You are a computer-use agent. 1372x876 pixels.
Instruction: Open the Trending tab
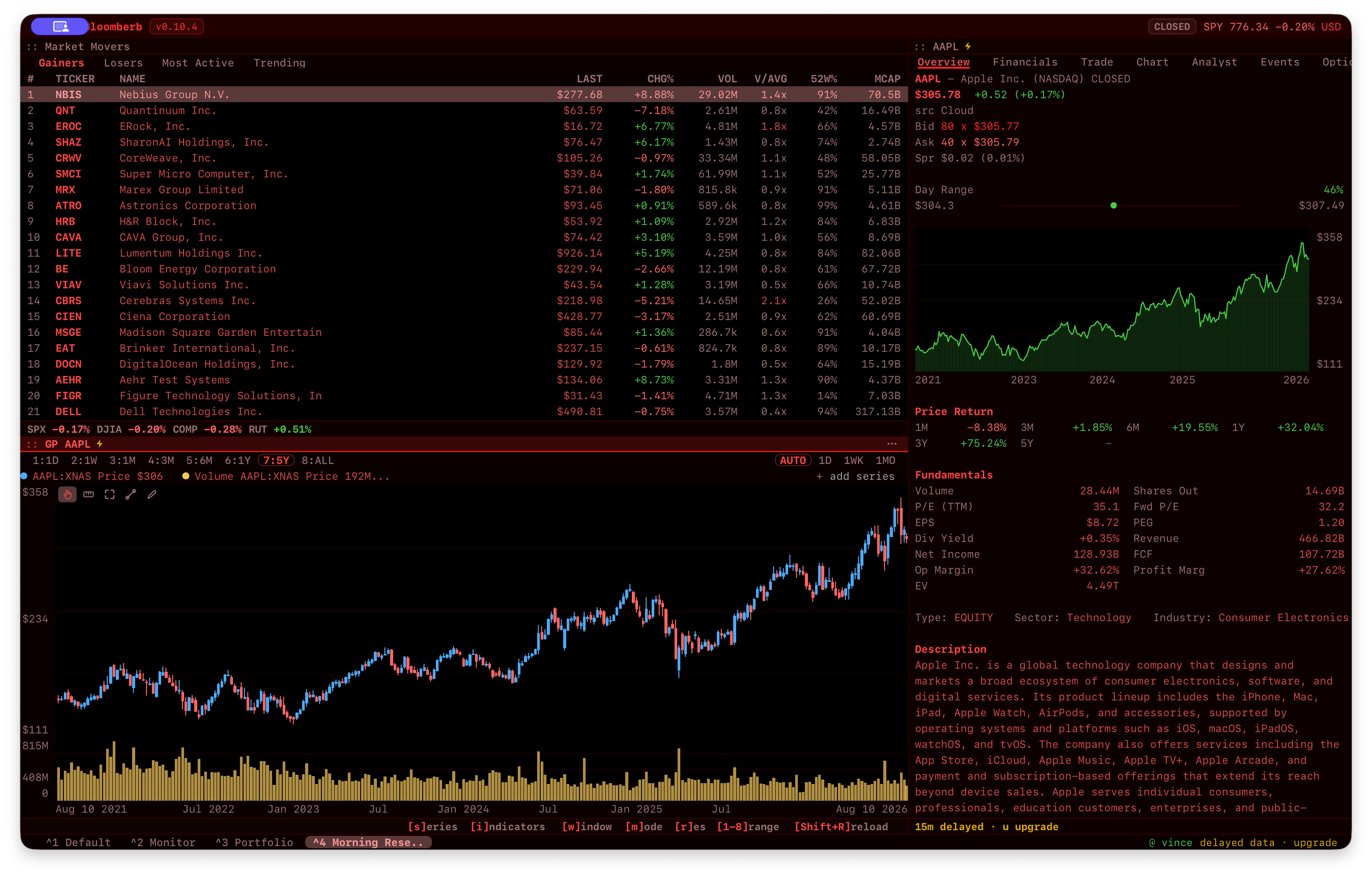coord(279,63)
